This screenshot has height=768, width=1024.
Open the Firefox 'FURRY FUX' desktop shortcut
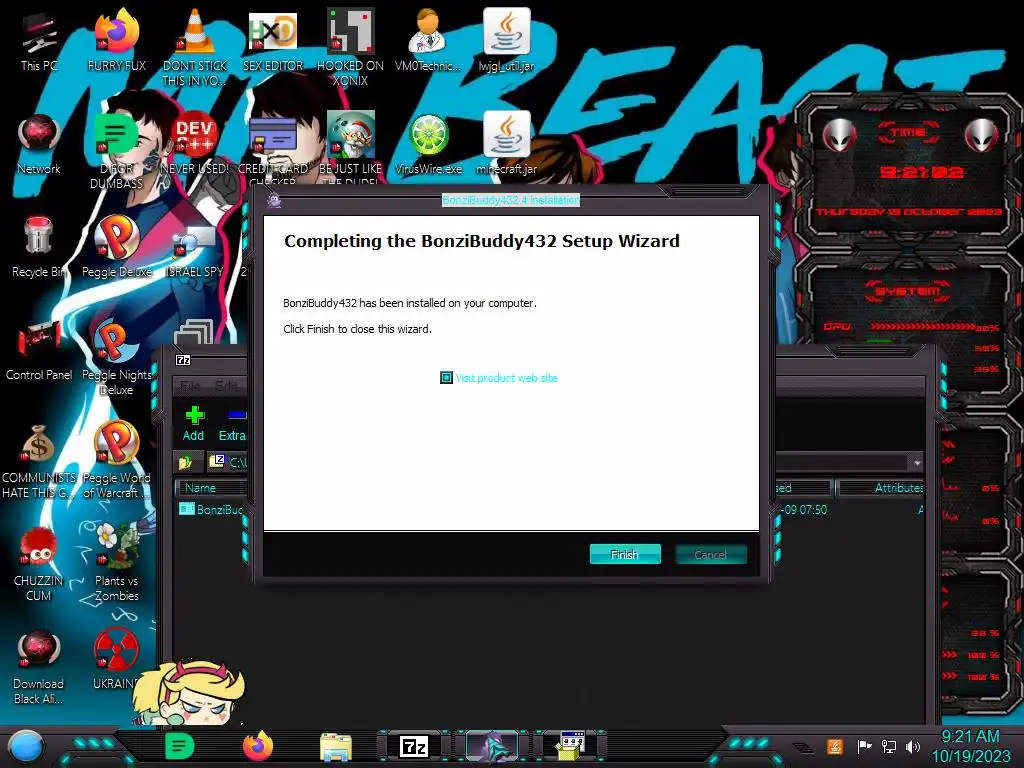click(x=117, y=40)
